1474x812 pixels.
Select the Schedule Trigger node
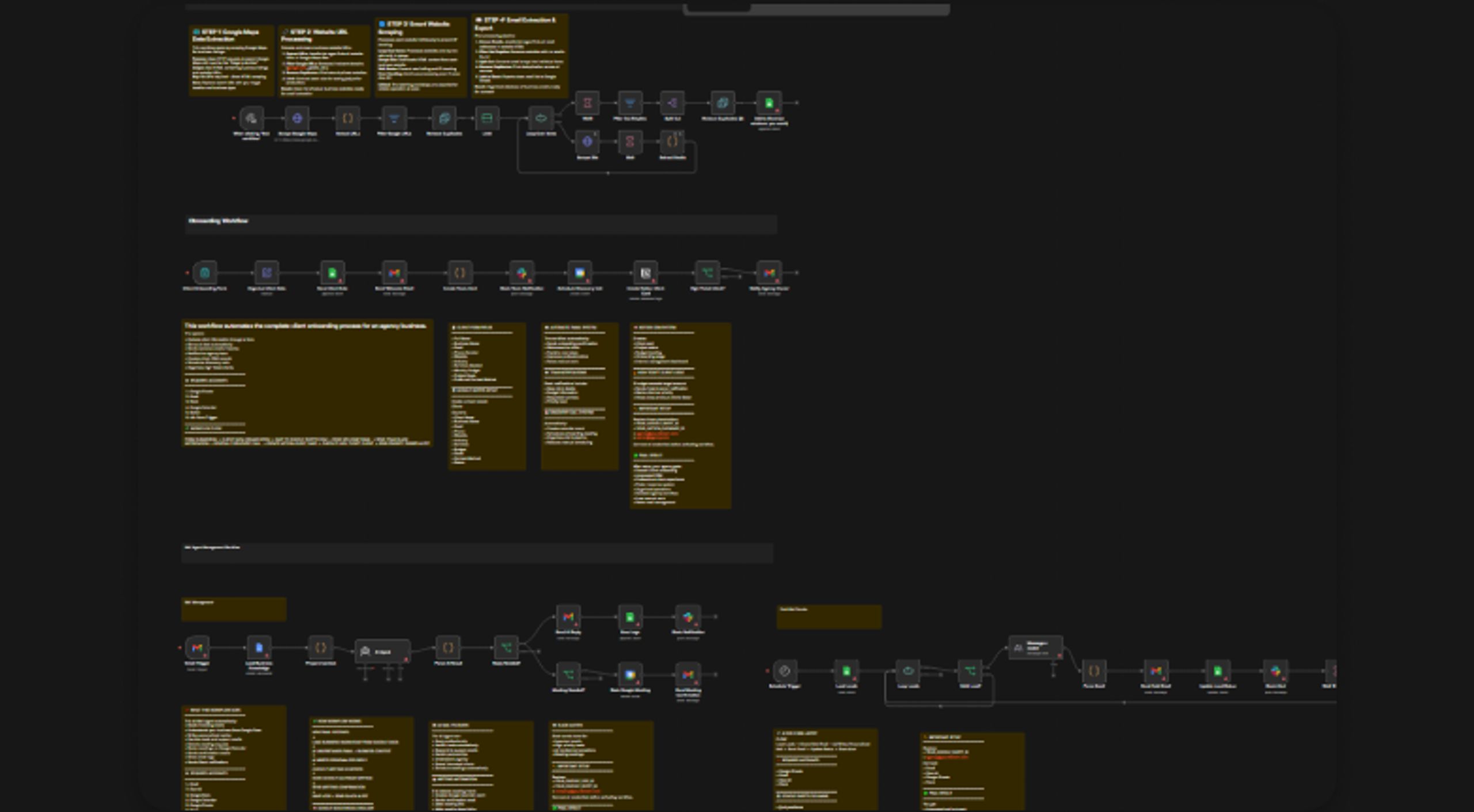coord(784,671)
